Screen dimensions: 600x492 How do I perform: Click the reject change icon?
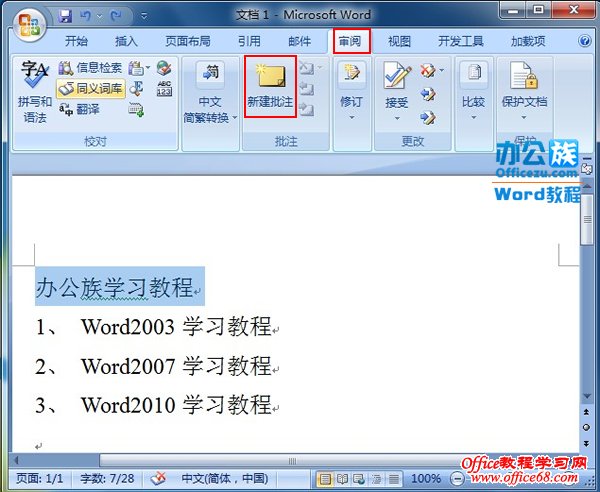(x=428, y=70)
